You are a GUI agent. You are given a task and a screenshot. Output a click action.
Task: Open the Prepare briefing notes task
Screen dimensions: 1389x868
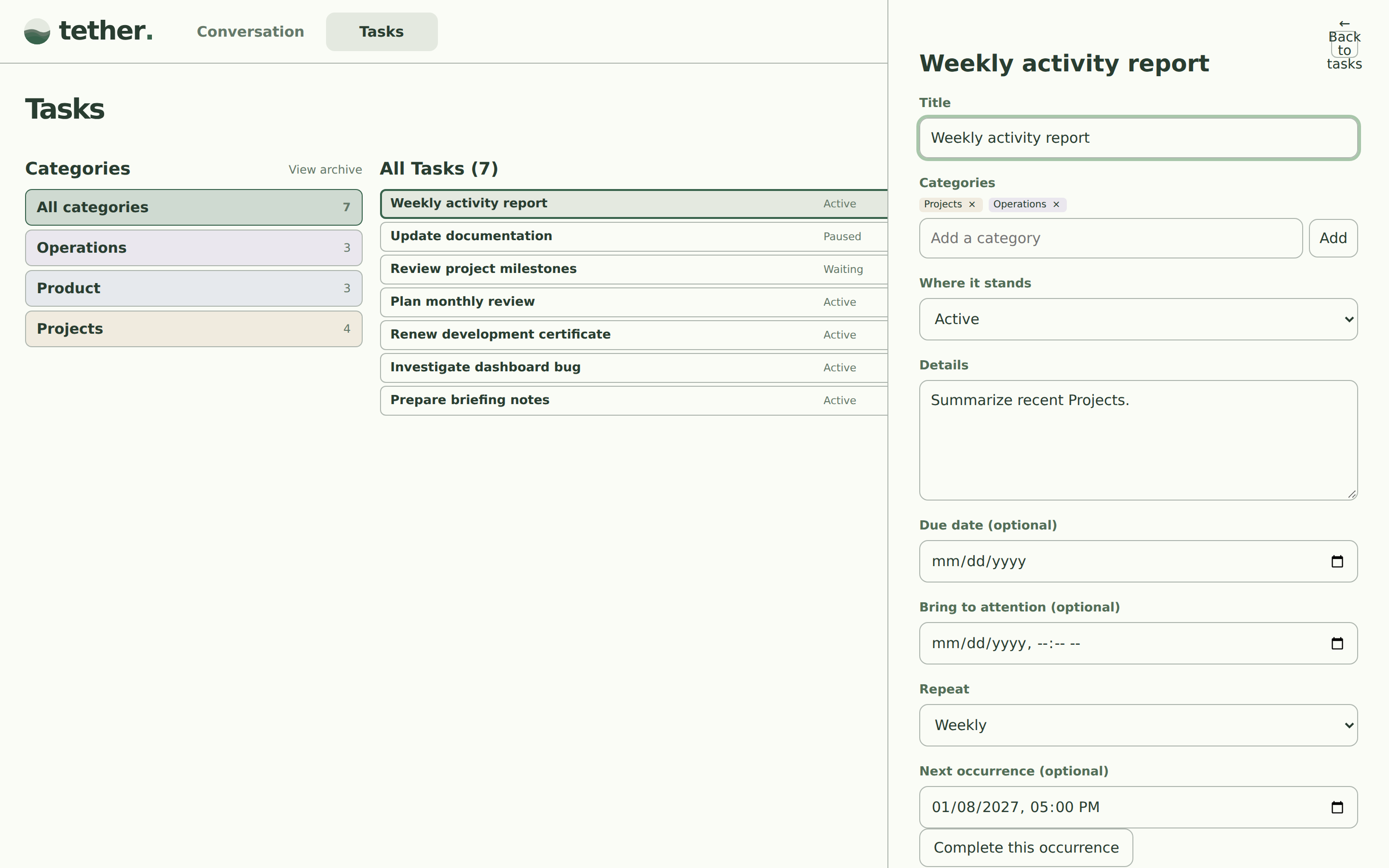click(x=634, y=400)
